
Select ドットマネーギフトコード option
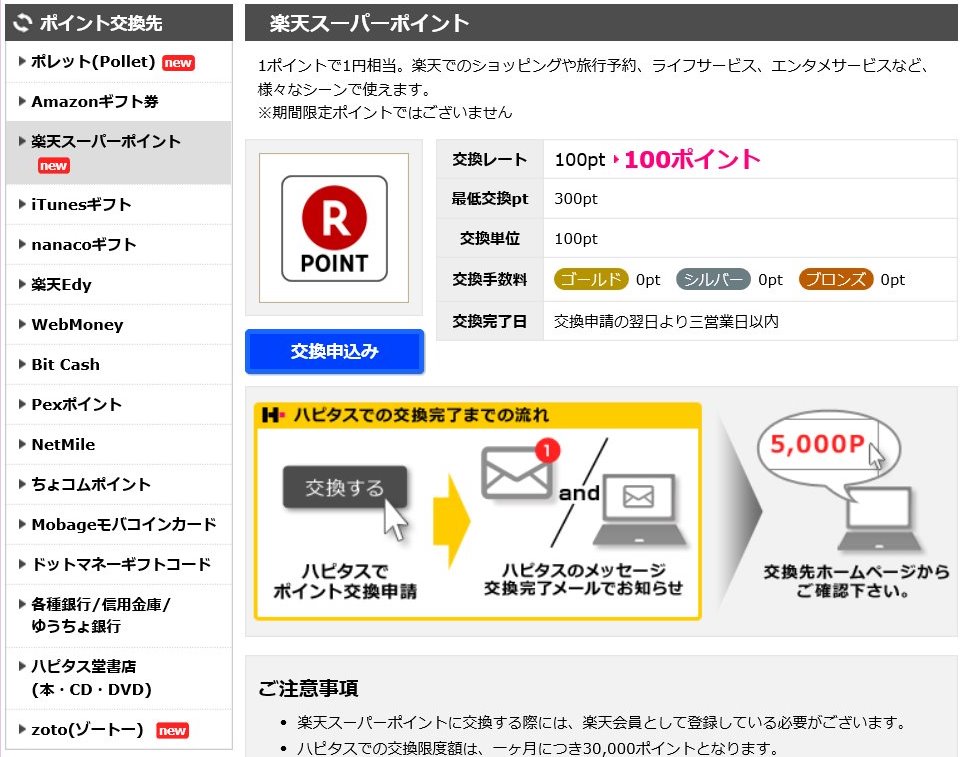(x=121, y=564)
